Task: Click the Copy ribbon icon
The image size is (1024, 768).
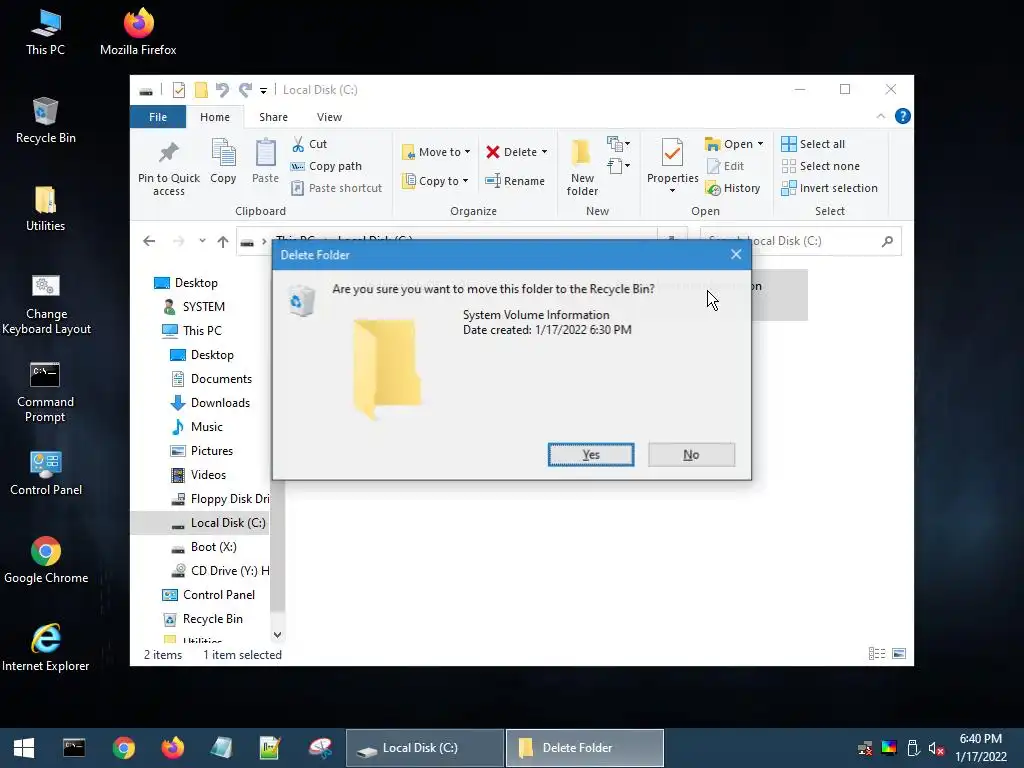Action: coord(223,161)
